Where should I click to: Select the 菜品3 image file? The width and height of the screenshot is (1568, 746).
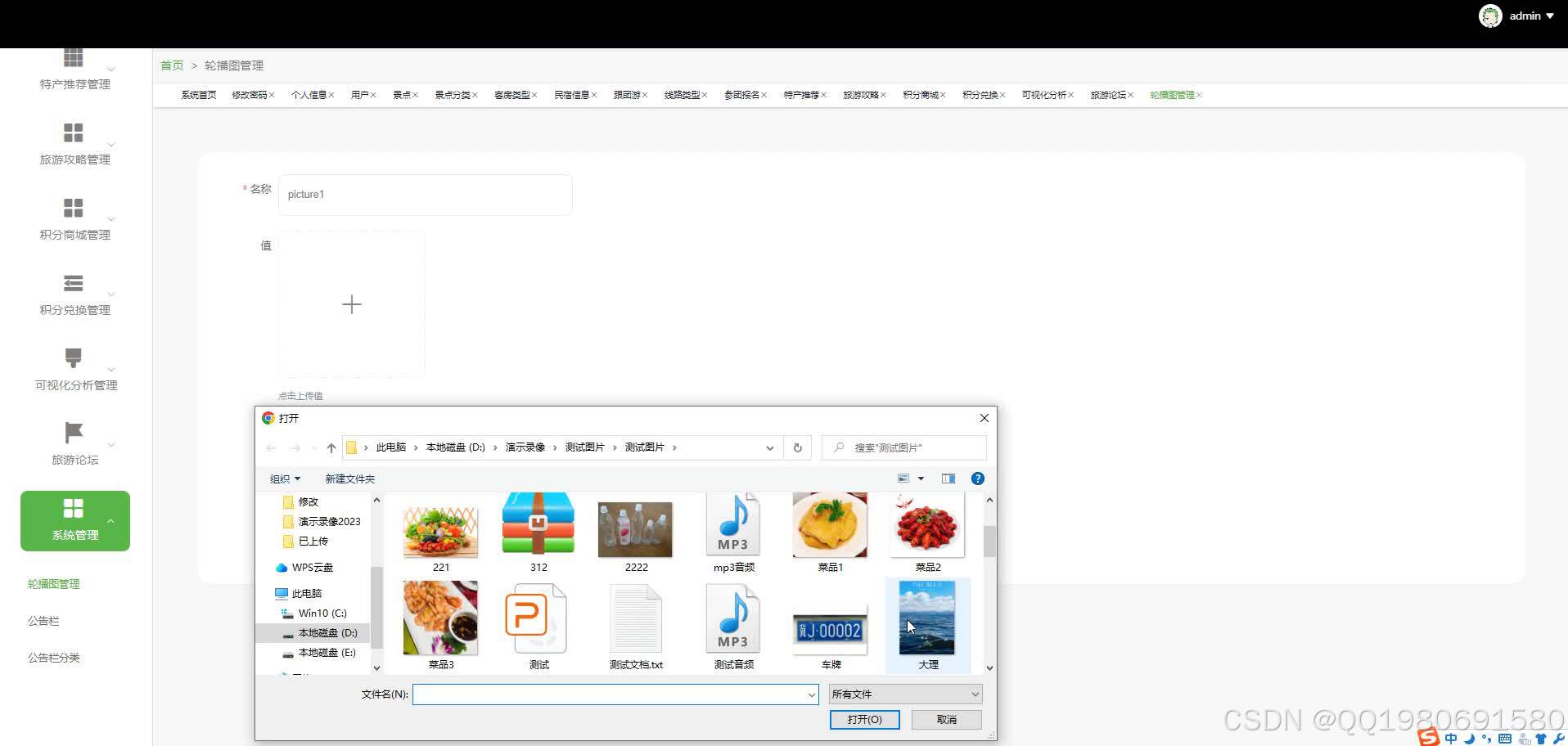click(x=441, y=626)
